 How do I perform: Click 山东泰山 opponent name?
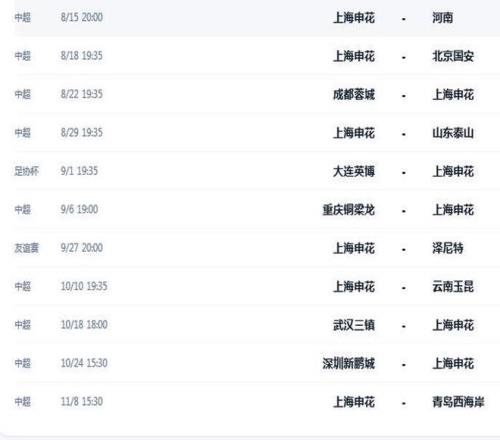pyautogui.click(x=453, y=133)
